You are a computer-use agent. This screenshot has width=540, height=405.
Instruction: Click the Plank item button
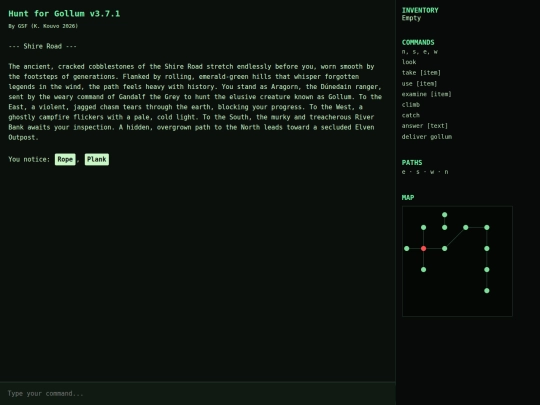(x=97, y=159)
